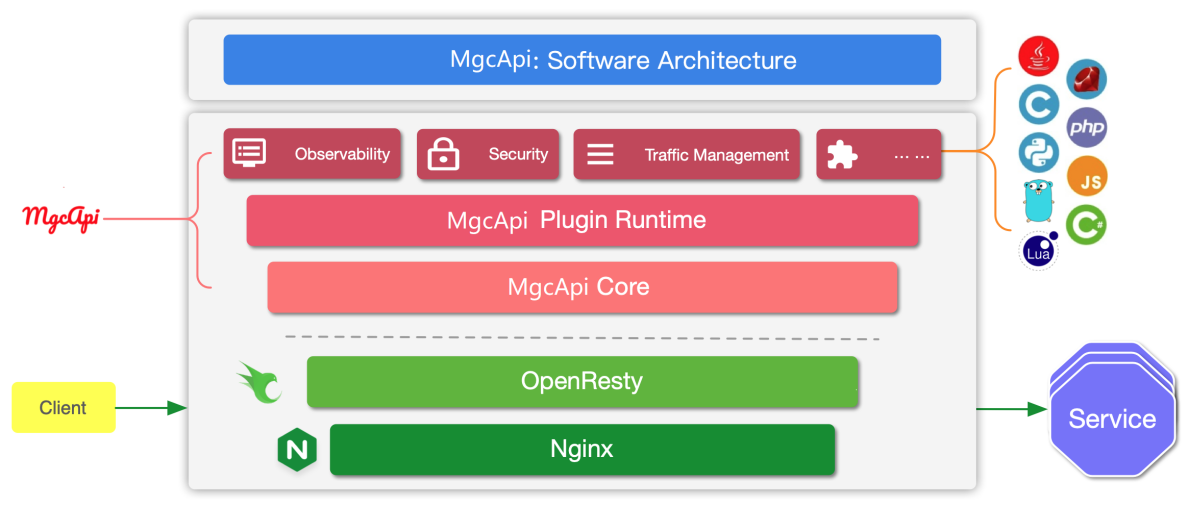The width and height of the screenshot is (1189, 509).
Task: Click the hamburger lines icon in Traffic Management
Action: 601,154
